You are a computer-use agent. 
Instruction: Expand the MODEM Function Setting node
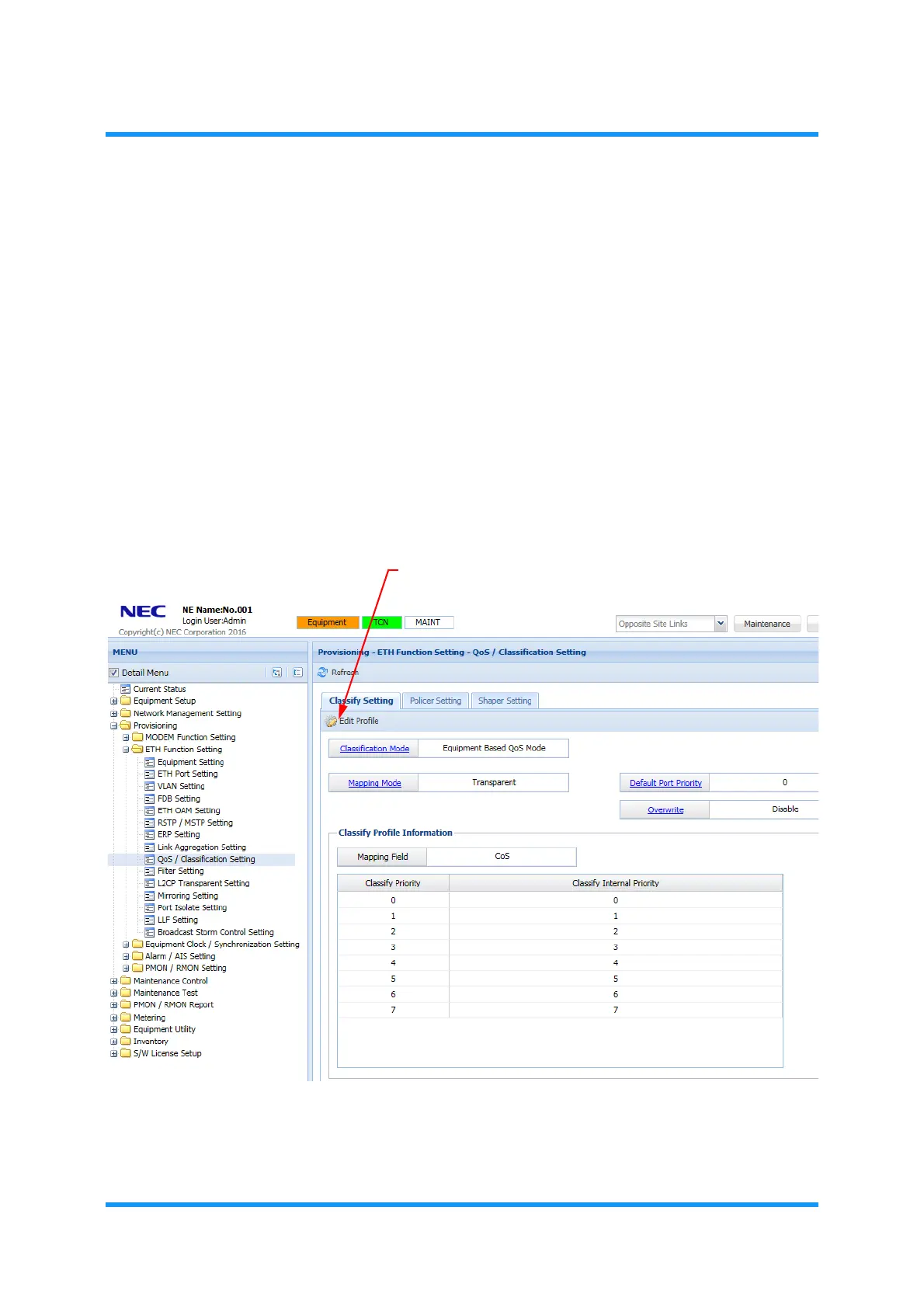click(x=126, y=738)
